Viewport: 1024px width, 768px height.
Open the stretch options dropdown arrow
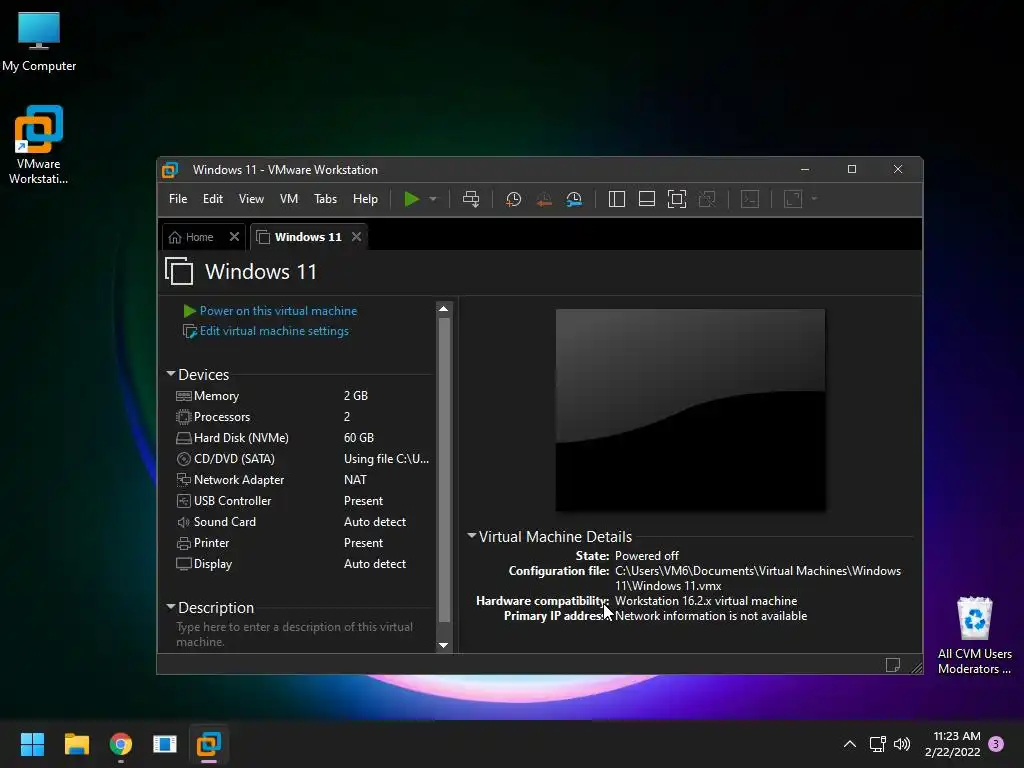tap(814, 199)
